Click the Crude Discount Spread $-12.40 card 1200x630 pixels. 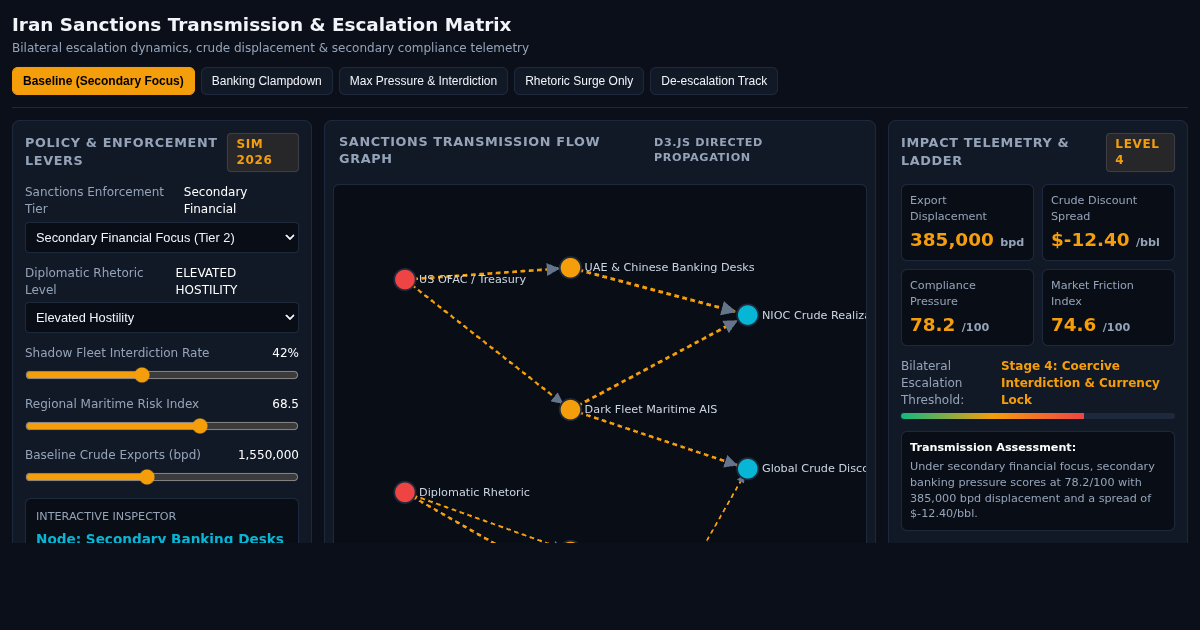point(1108,222)
